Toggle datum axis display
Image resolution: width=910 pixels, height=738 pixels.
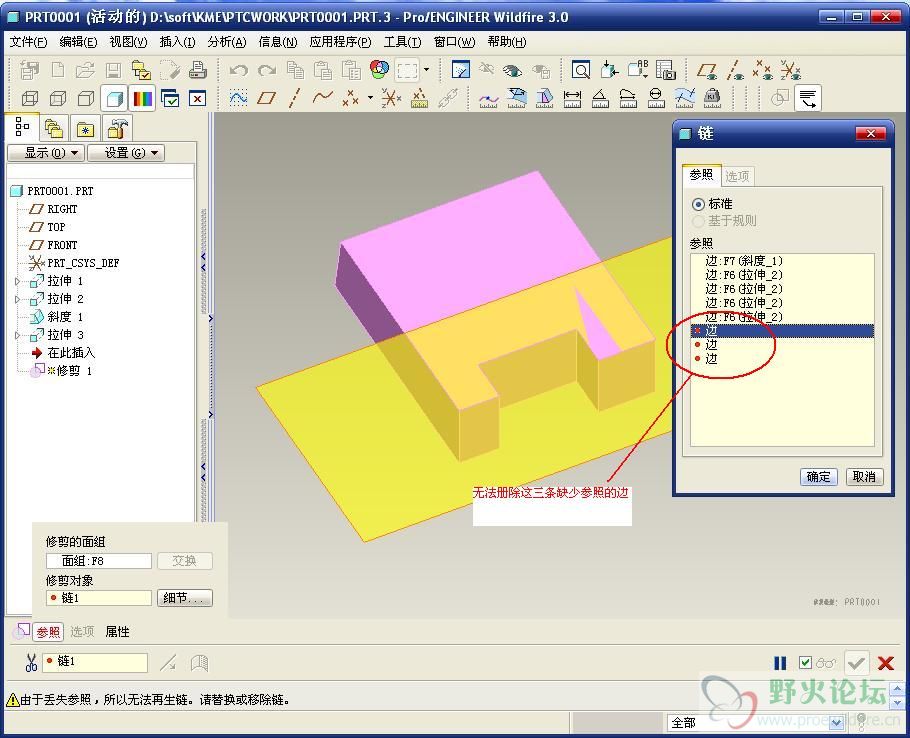pos(735,71)
